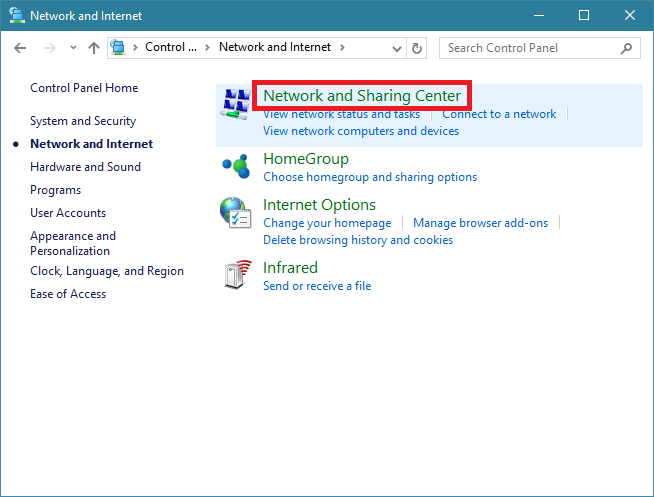Open Ease of Access category
The height and width of the screenshot is (497, 654).
tap(68, 294)
